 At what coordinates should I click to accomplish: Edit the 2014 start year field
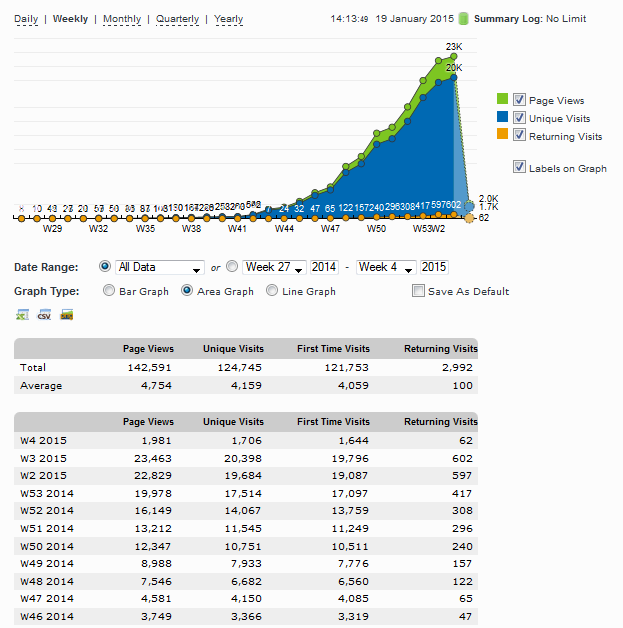[x=324, y=267]
